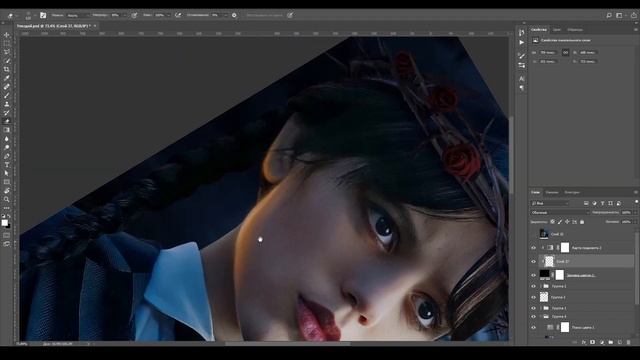
Task: Select the Horizontal Type tool
Action: click(7, 164)
